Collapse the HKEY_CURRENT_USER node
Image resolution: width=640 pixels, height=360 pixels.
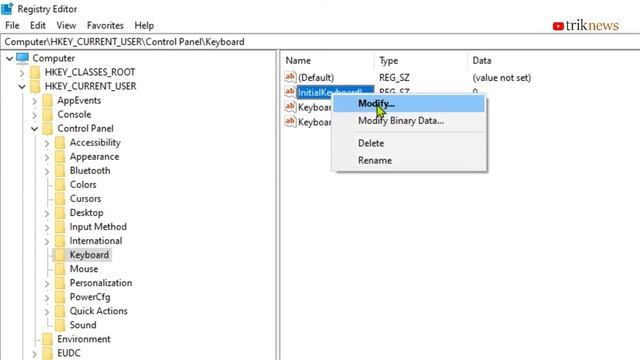pyautogui.click(x=22, y=87)
